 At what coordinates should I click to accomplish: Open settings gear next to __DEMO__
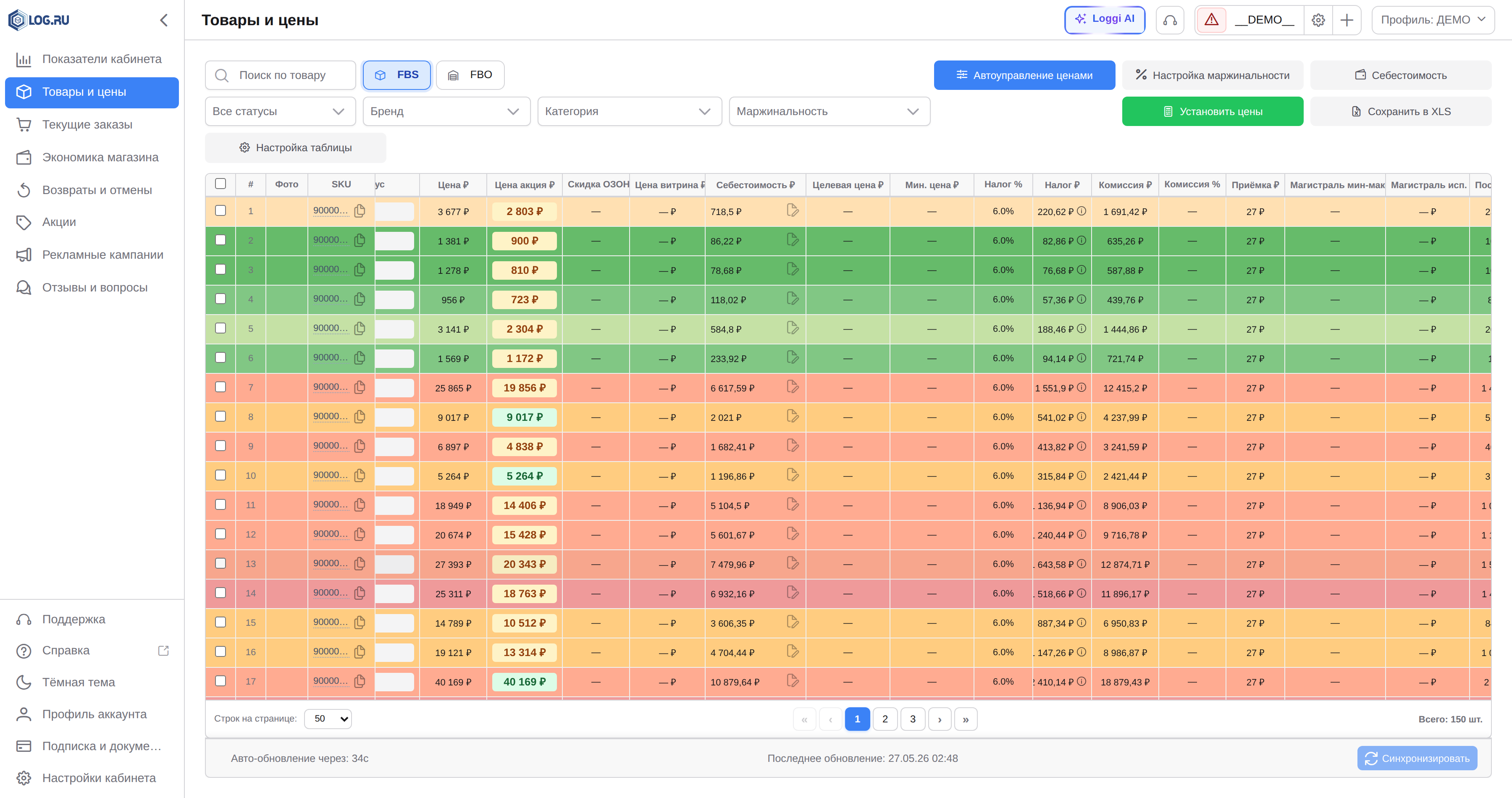coord(1318,21)
